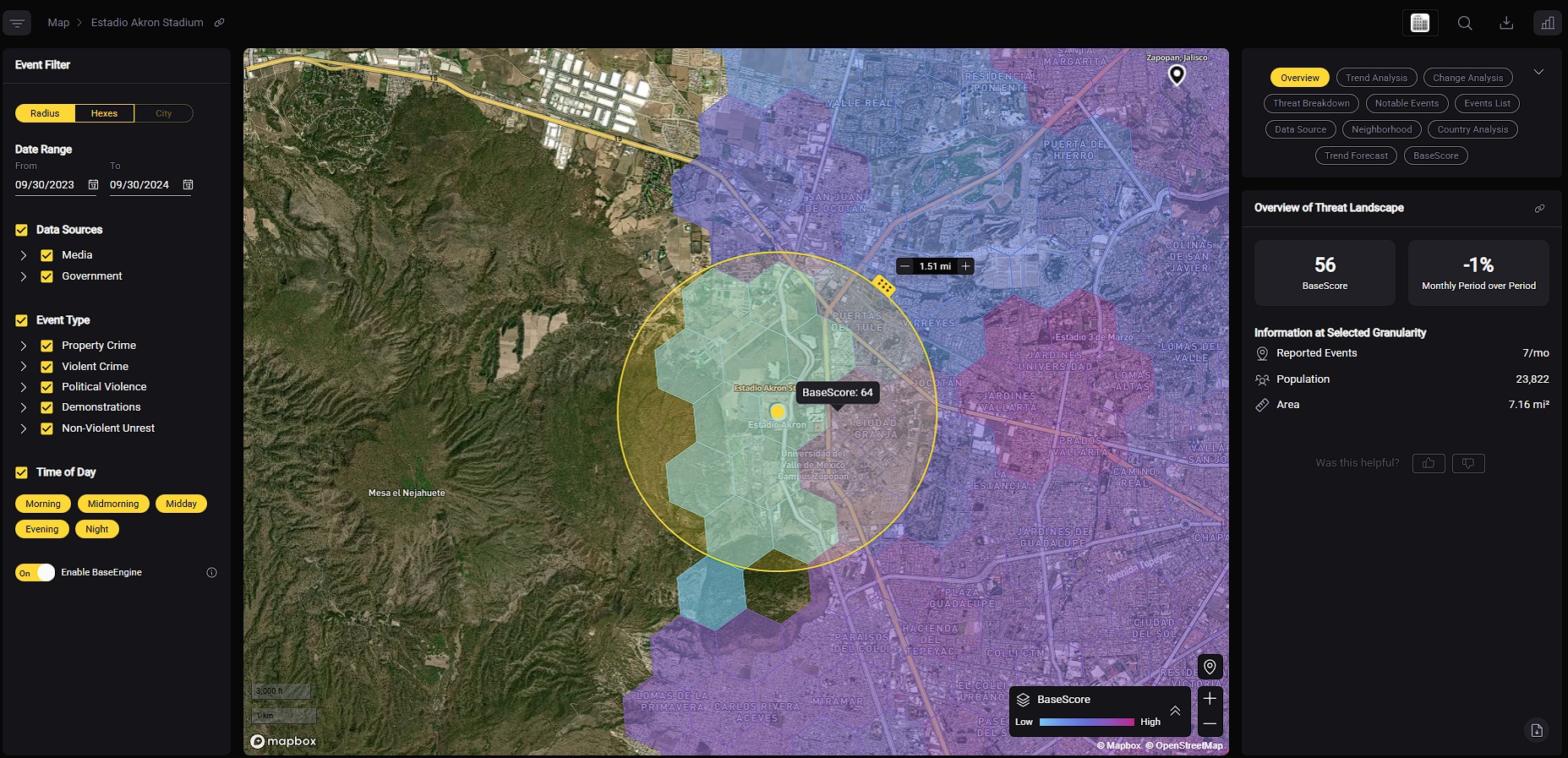Click the teal hexagon below the radius
Screen dimensions: 1568x758
pyautogui.click(x=711, y=593)
